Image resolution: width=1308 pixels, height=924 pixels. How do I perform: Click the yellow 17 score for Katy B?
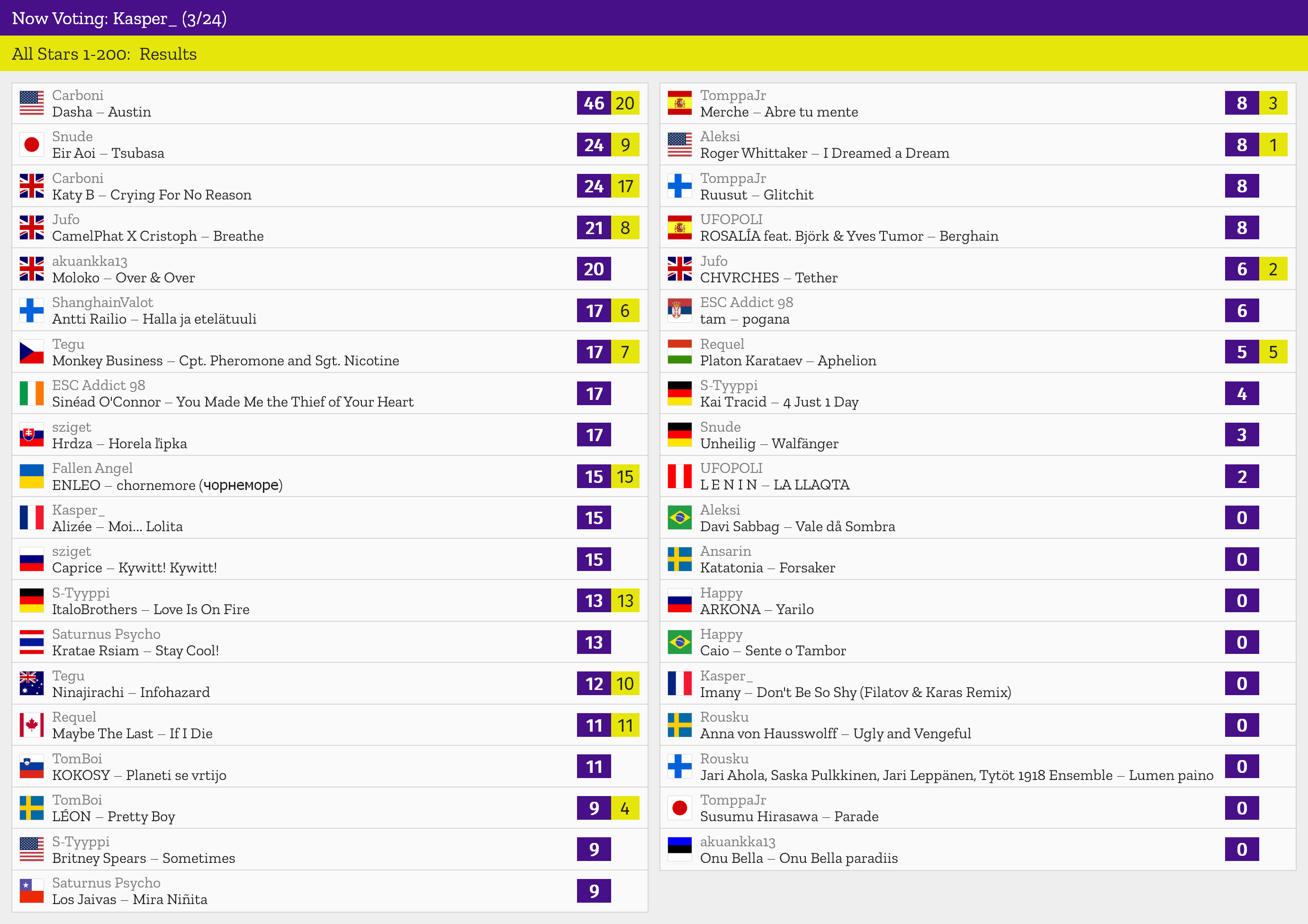[625, 186]
